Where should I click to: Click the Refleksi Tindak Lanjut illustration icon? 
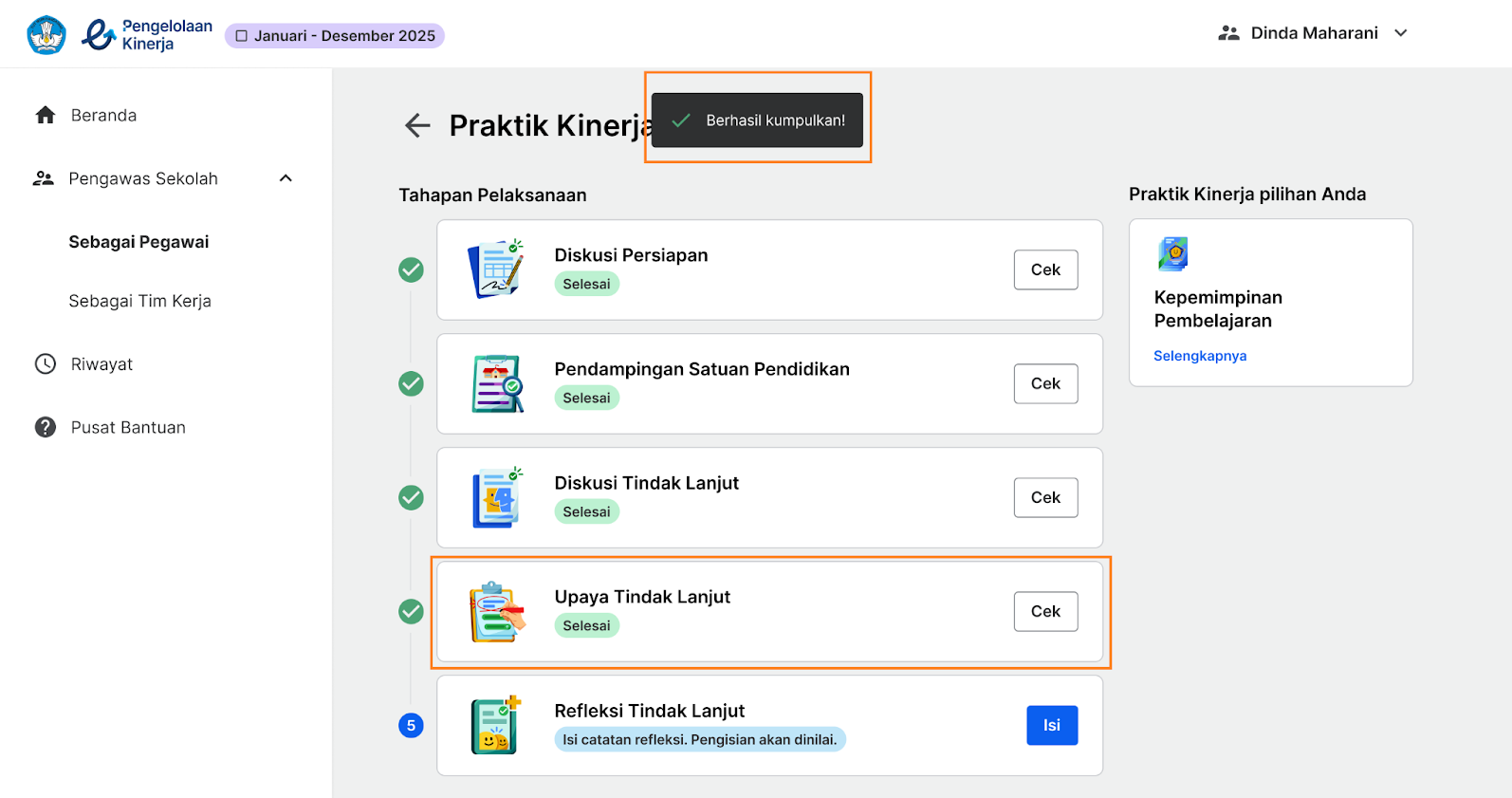[496, 725]
